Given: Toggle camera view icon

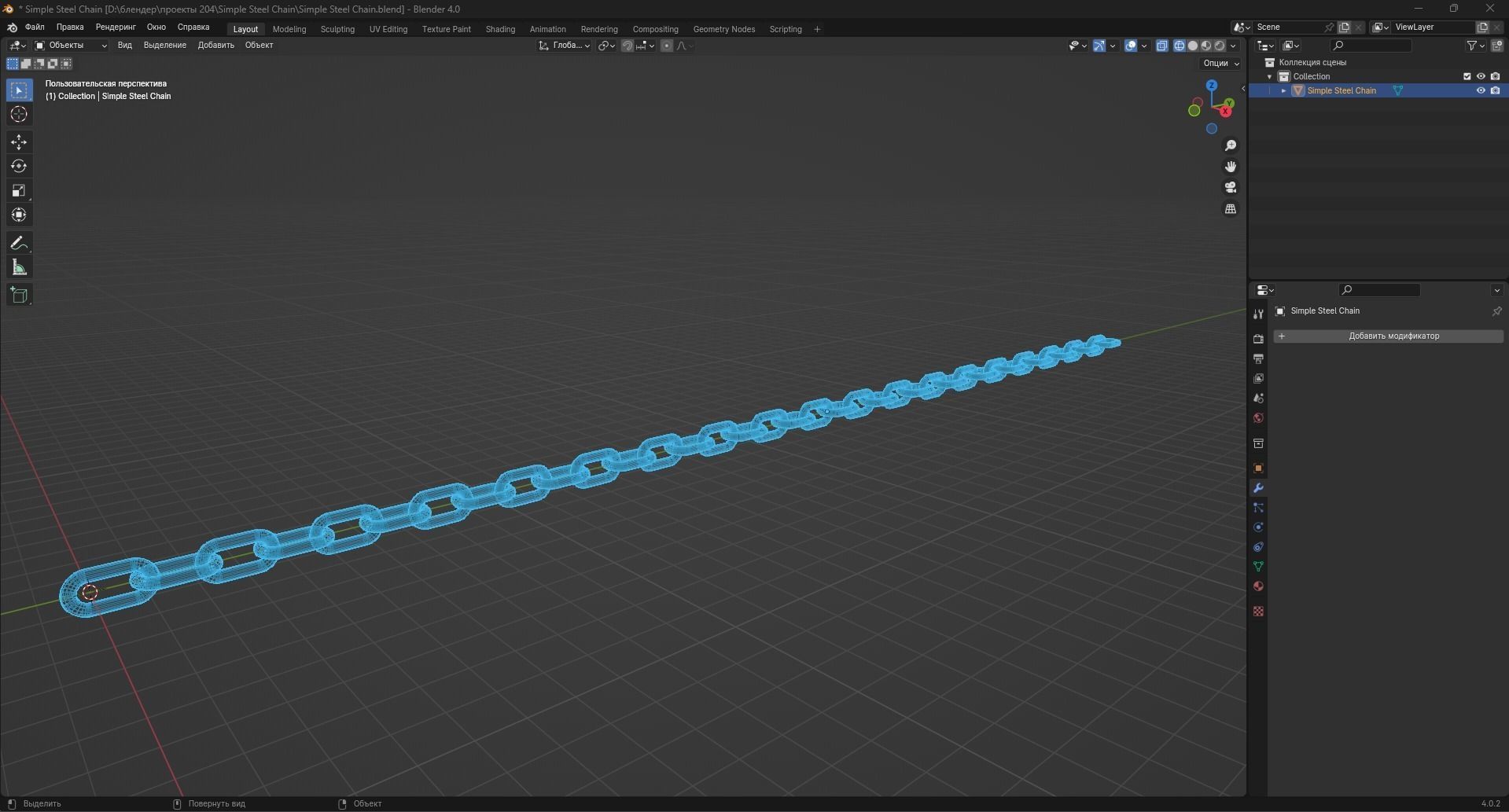Looking at the screenshot, I should 1231,187.
